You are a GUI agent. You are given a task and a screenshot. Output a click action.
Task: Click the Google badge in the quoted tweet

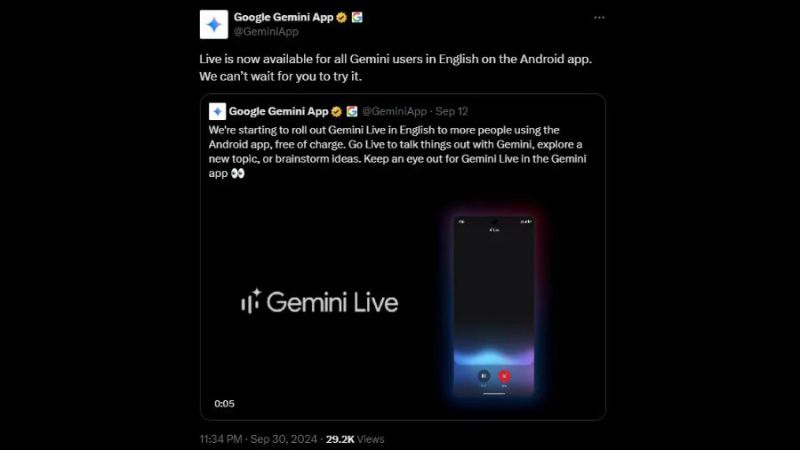pyautogui.click(x=352, y=111)
